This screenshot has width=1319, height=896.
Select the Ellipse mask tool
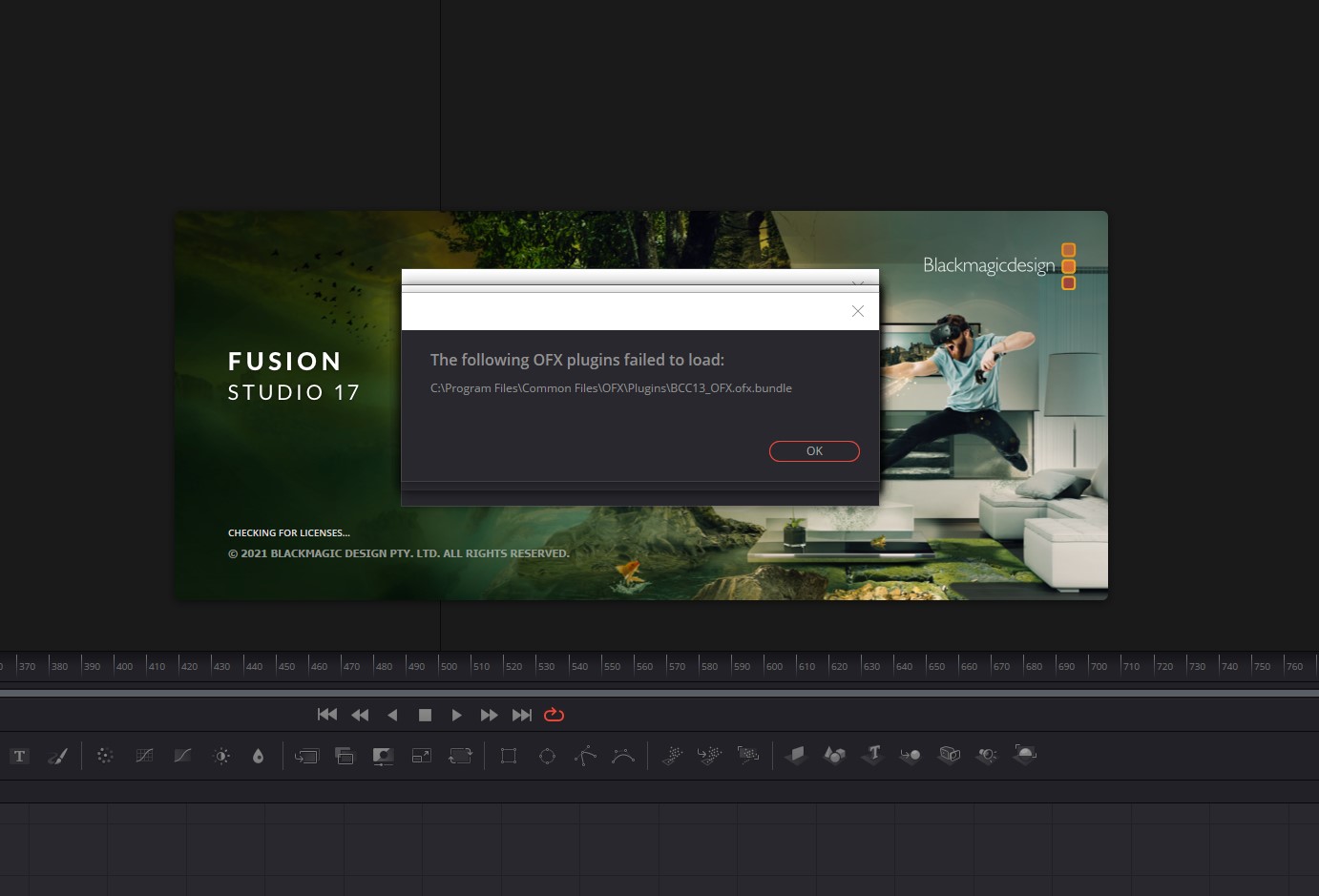coord(547,756)
